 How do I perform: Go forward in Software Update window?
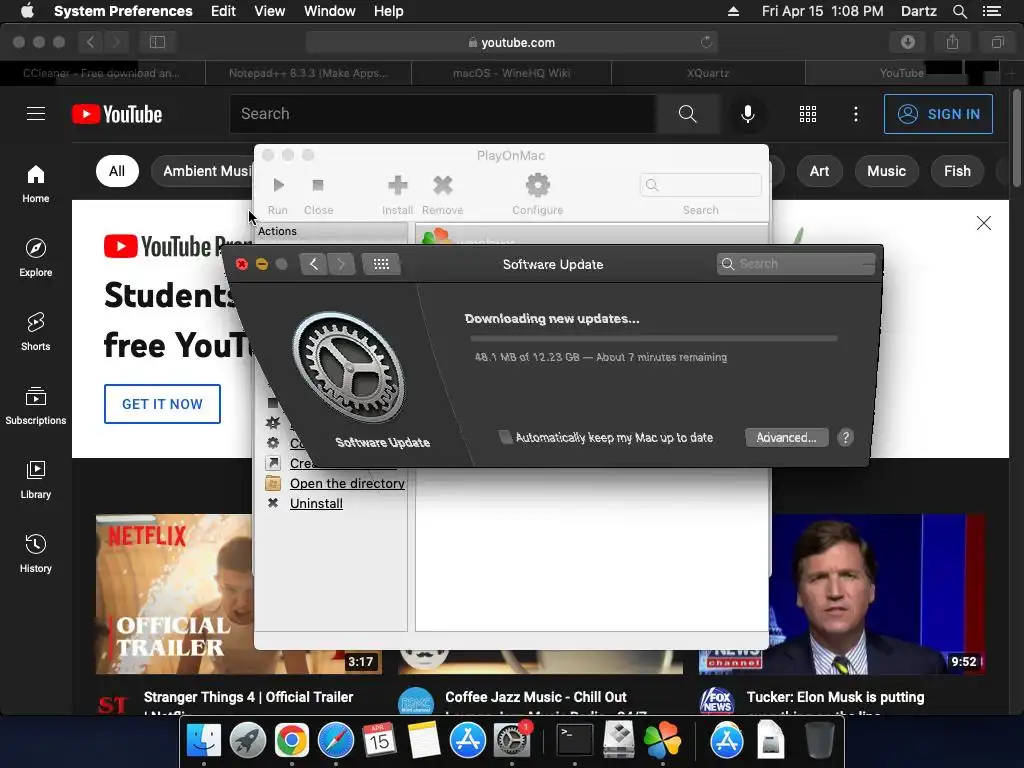coord(341,264)
